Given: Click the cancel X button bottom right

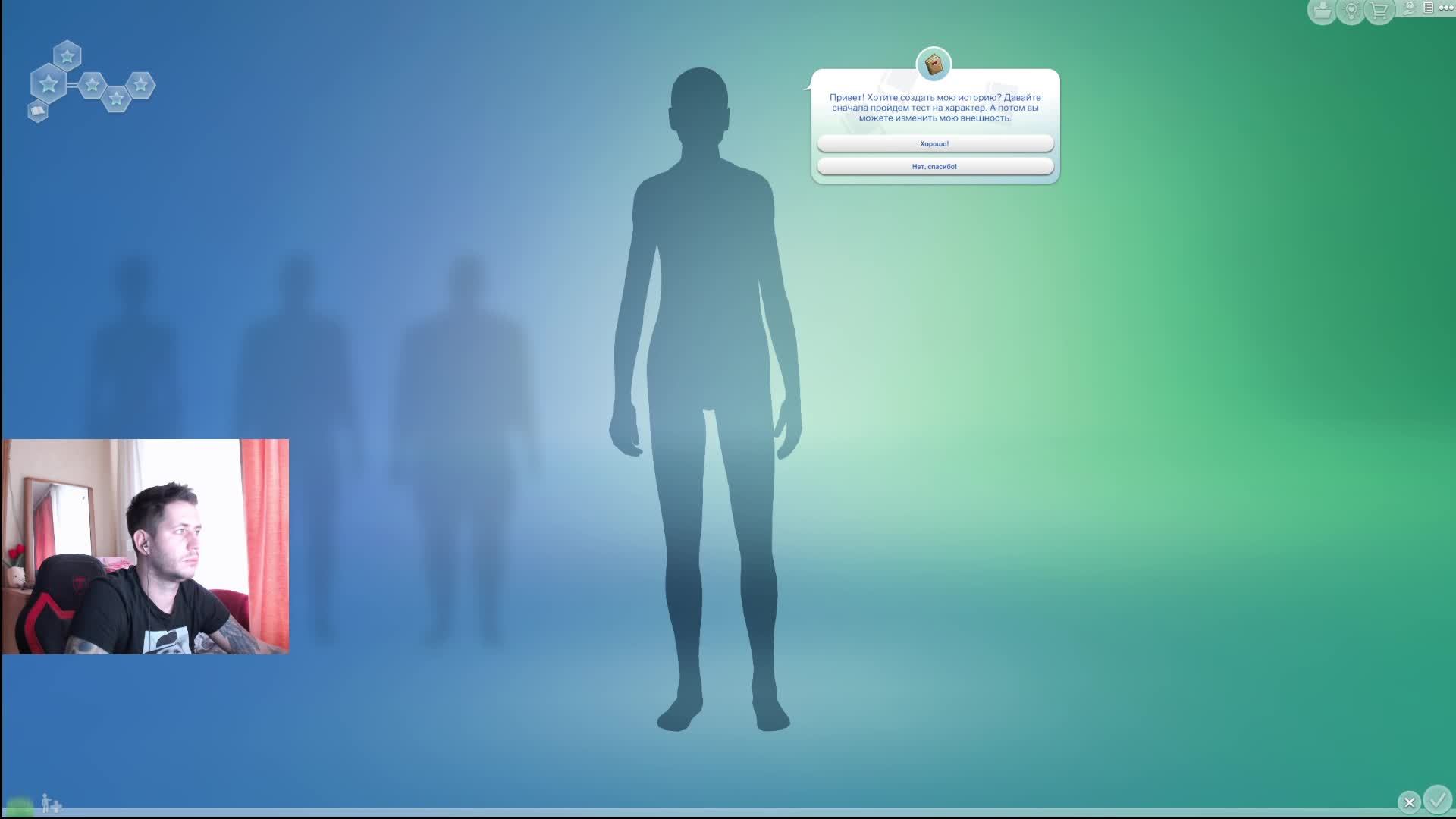Looking at the screenshot, I should pyautogui.click(x=1409, y=802).
